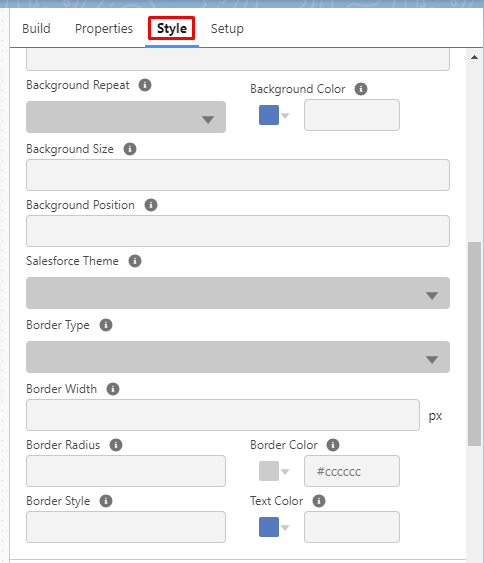484x563 pixels.
Task: Switch to the Build tab
Action: pos(36,29)
